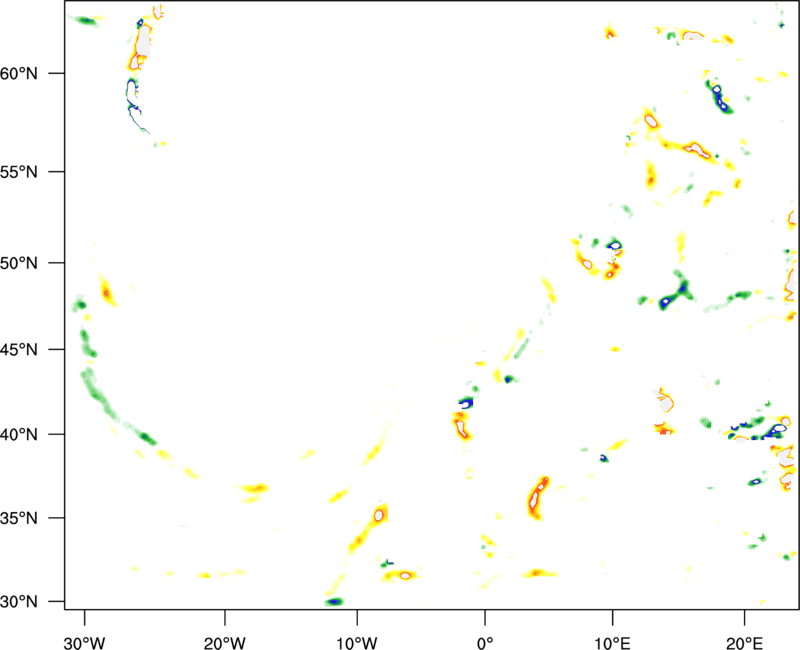This screenshot has height=650, width=800.
Task: Click the blue-green blob near 15°E, 48°N
Action: click(x=677, y=293)
